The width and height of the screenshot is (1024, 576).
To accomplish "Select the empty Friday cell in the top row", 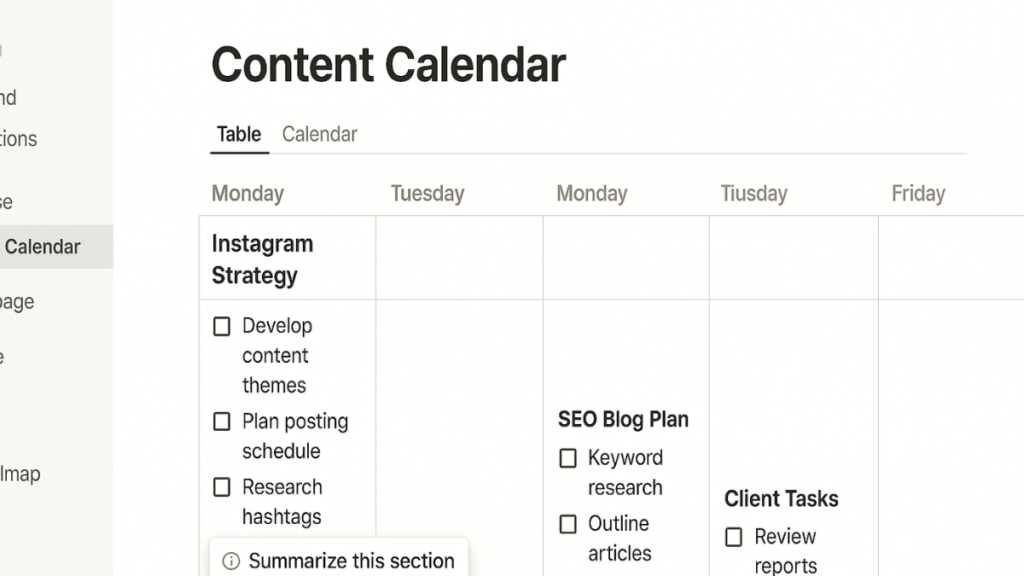I will click(951, 258).
